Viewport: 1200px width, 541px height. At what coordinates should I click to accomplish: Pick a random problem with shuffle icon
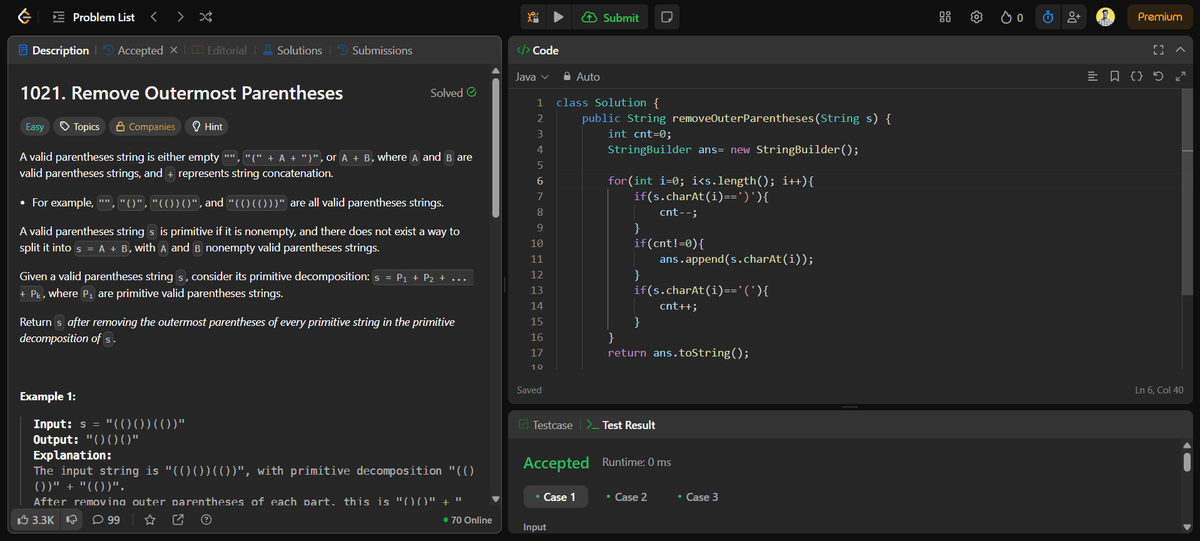205,17
